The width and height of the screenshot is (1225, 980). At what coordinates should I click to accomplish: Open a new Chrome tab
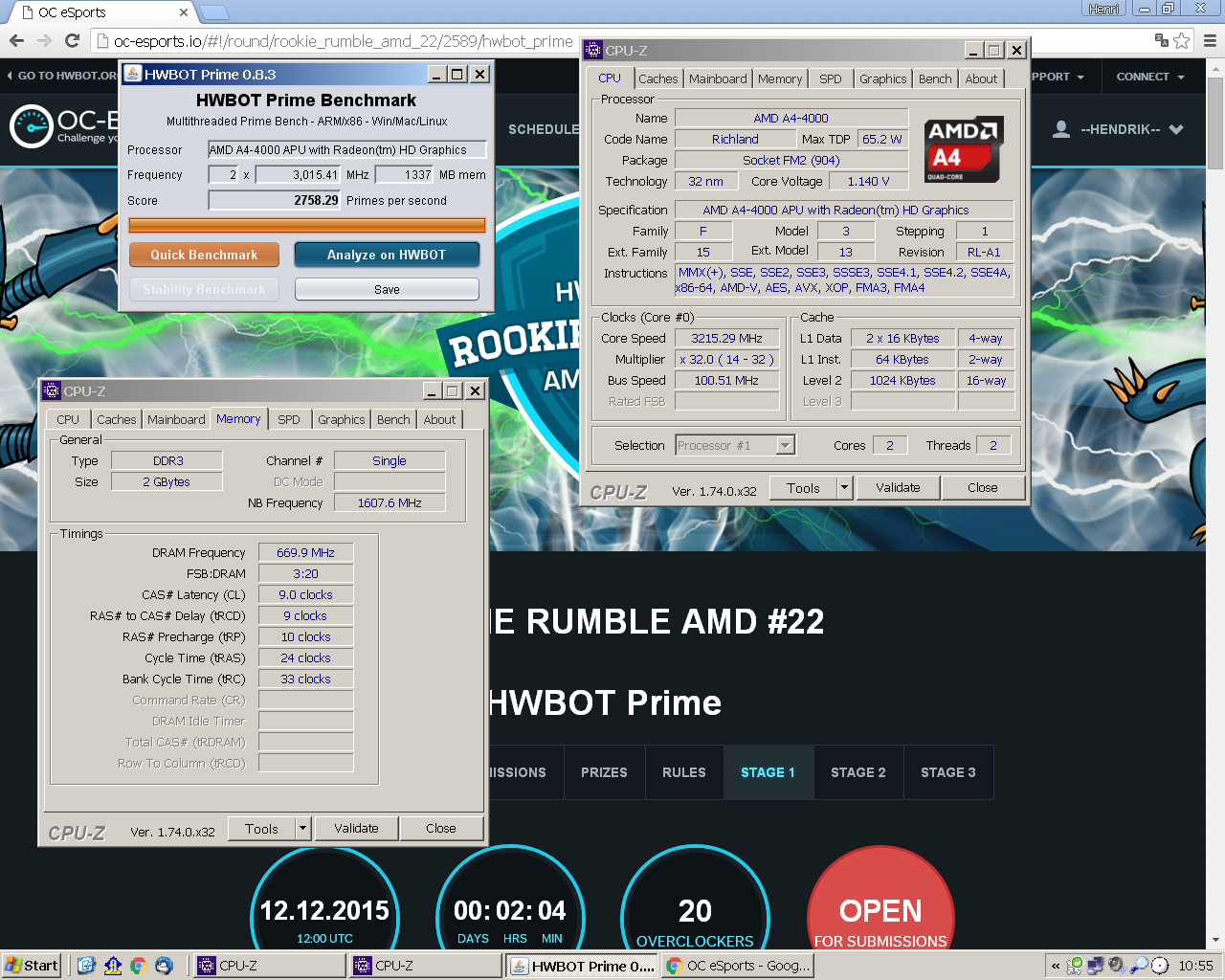213,12
